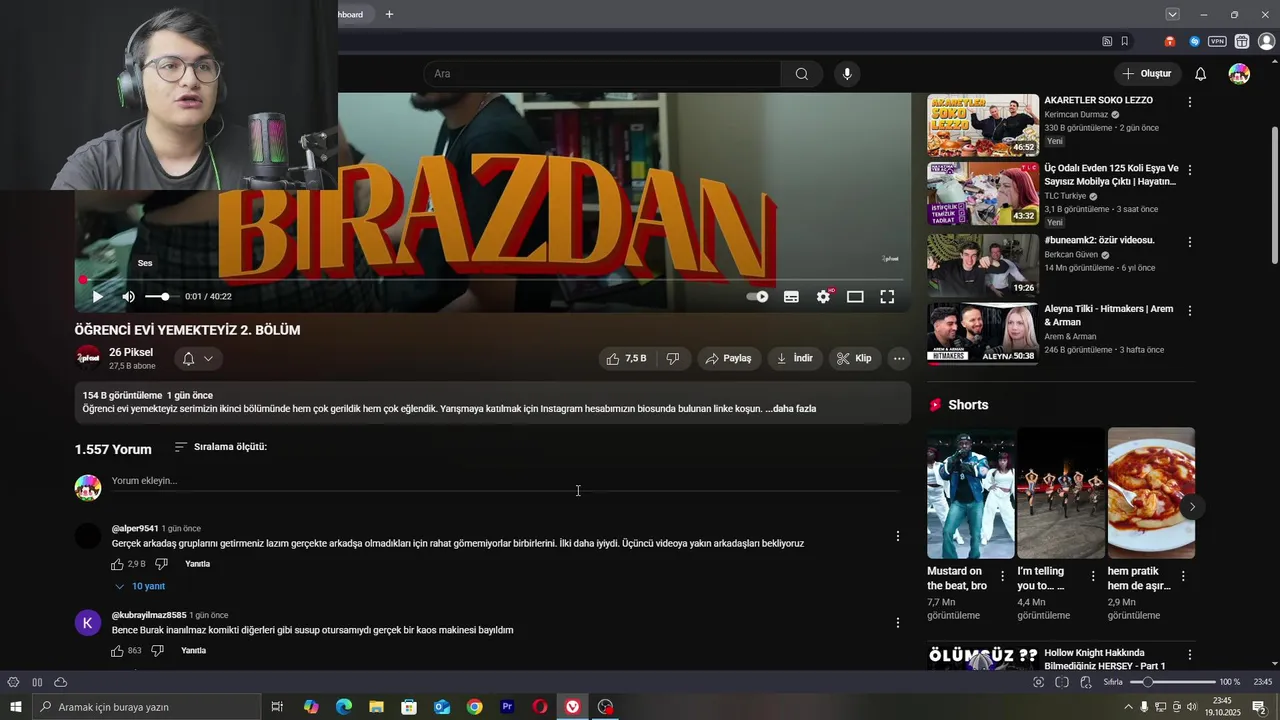The image size is (1280, 720).
Task: Download video with İndir button
Action: click(795, 358)
